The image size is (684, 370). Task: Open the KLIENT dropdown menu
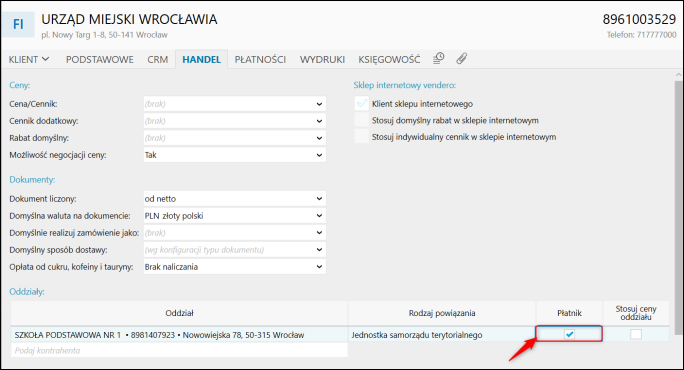click(x=29, y=59)
